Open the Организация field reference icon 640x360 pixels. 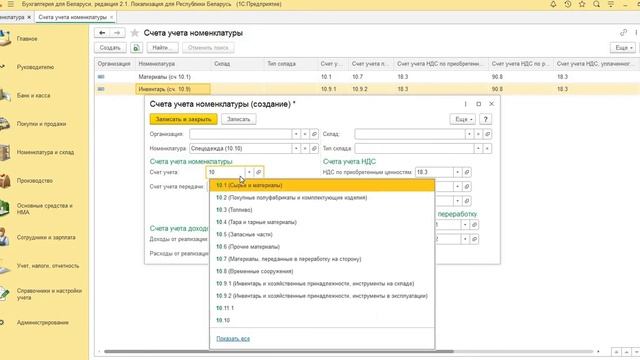[x=314, y=134]
